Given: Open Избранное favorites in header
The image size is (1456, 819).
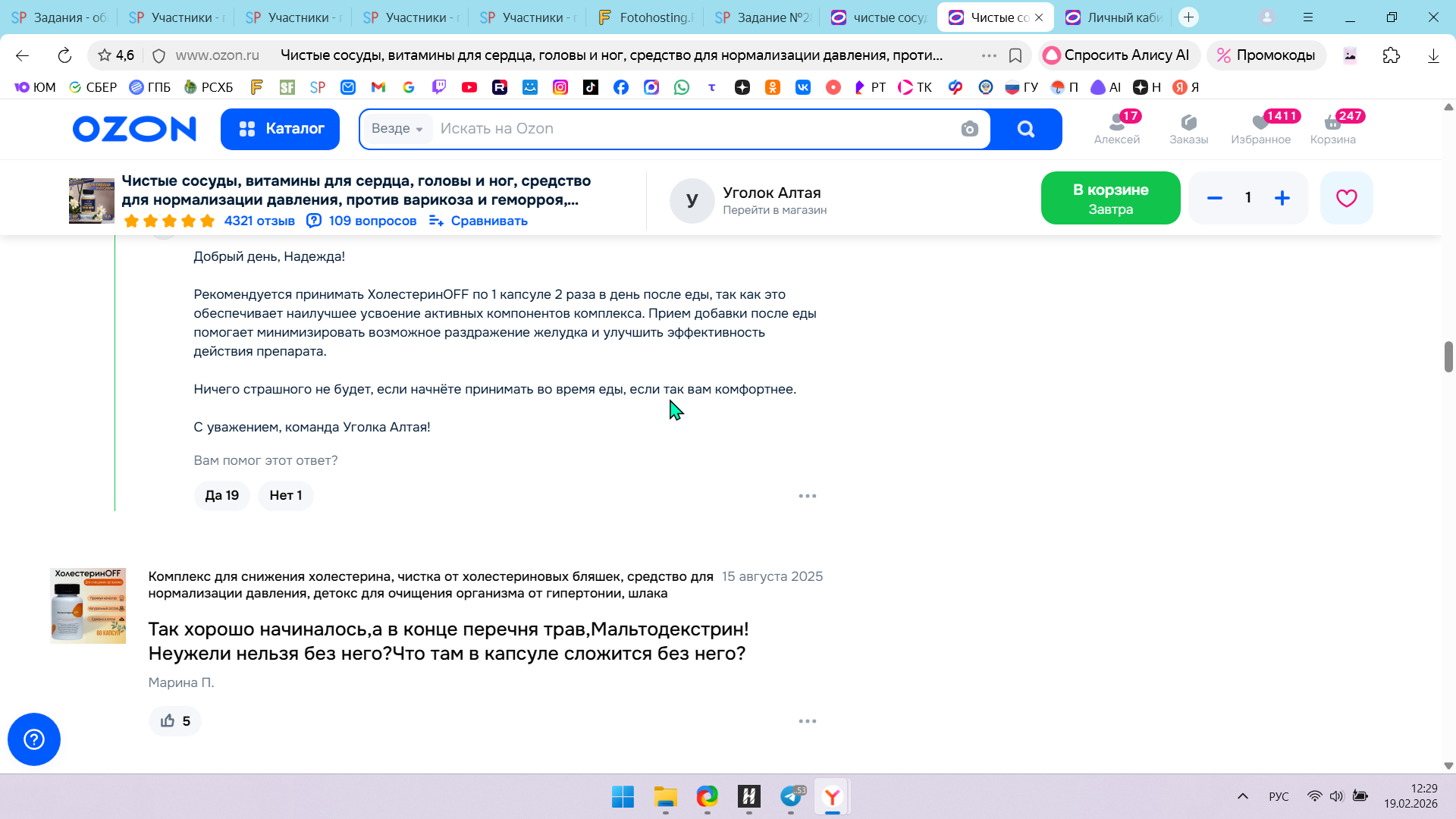Looking at the screenshot, I should [1260, 128].
